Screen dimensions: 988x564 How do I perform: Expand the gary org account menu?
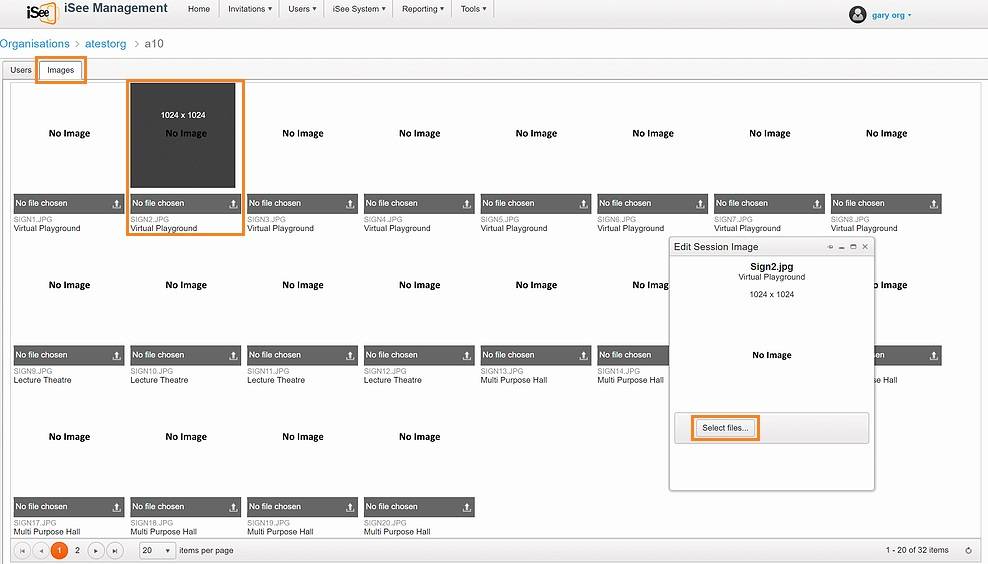[x=892, y=15]
